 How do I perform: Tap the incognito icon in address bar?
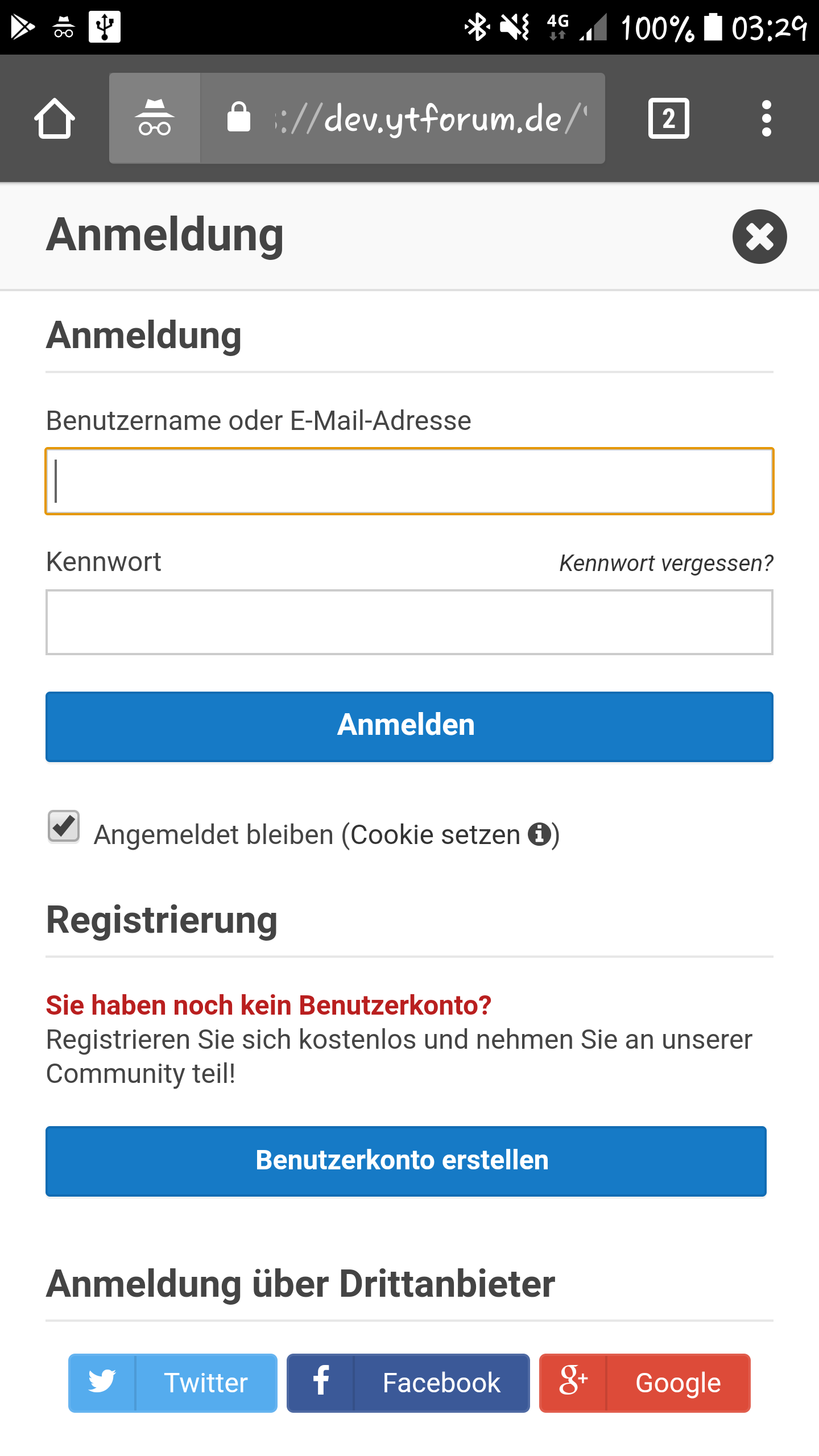click(x=155, y=118)
